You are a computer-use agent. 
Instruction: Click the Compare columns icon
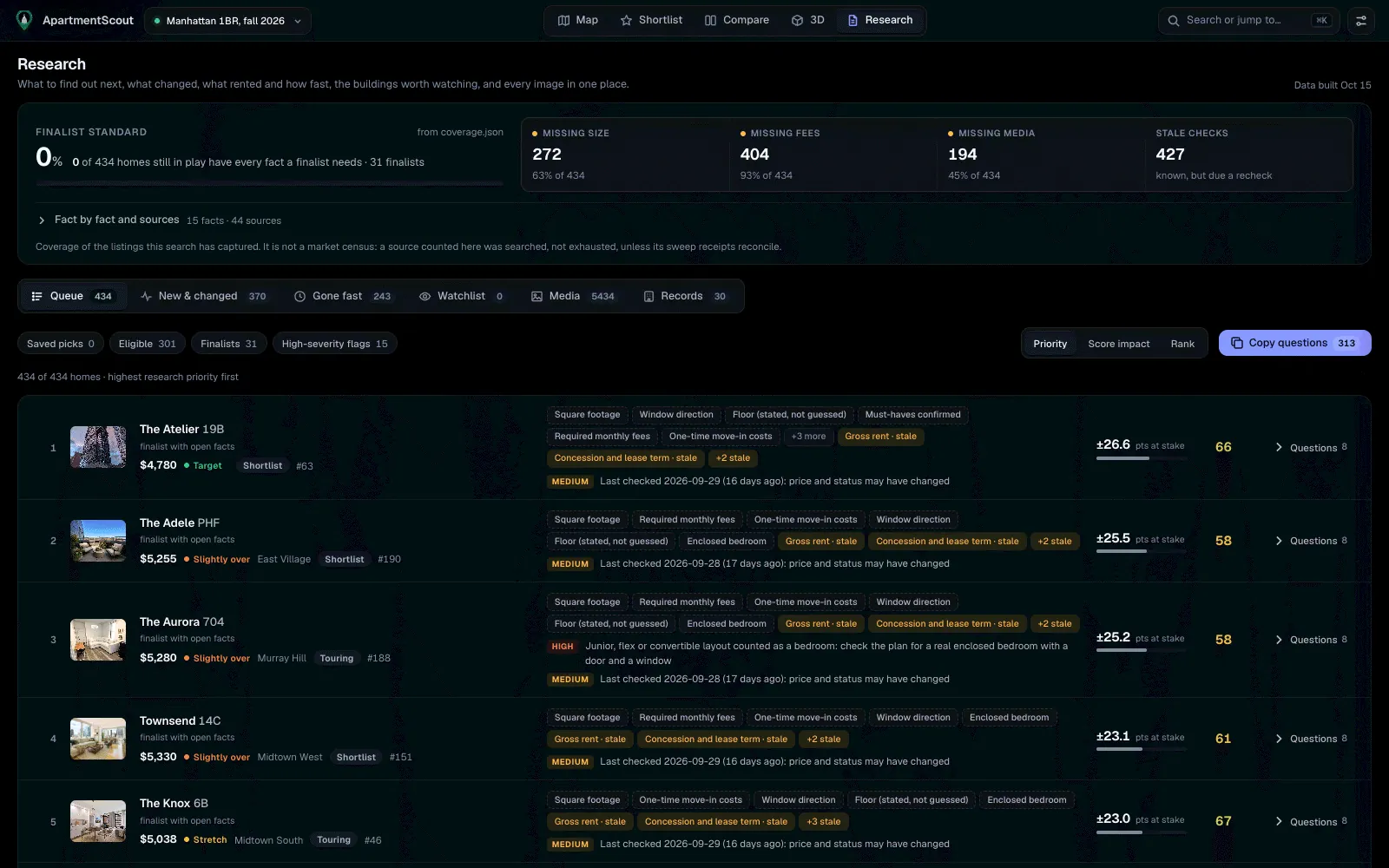point(710,20)
